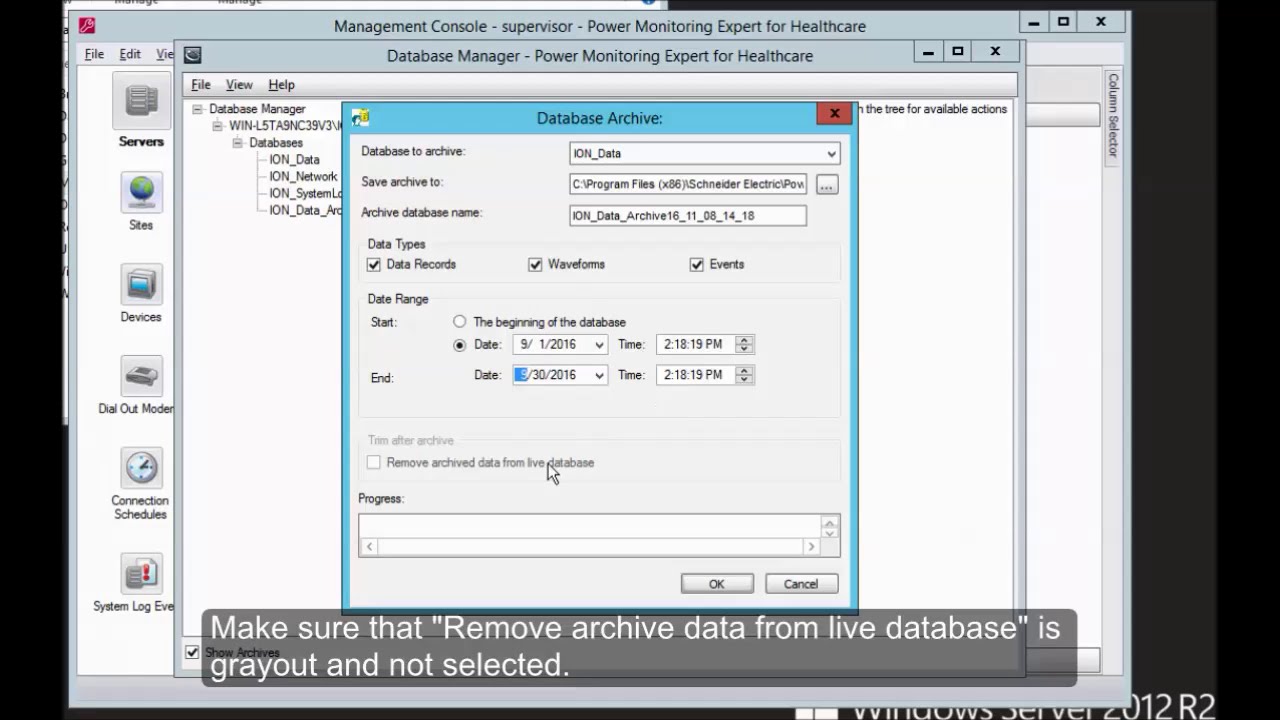Viewport: 1280px width, 720px height.
Task: Select ION_Network in the database tree
Action: click(303, 177)
